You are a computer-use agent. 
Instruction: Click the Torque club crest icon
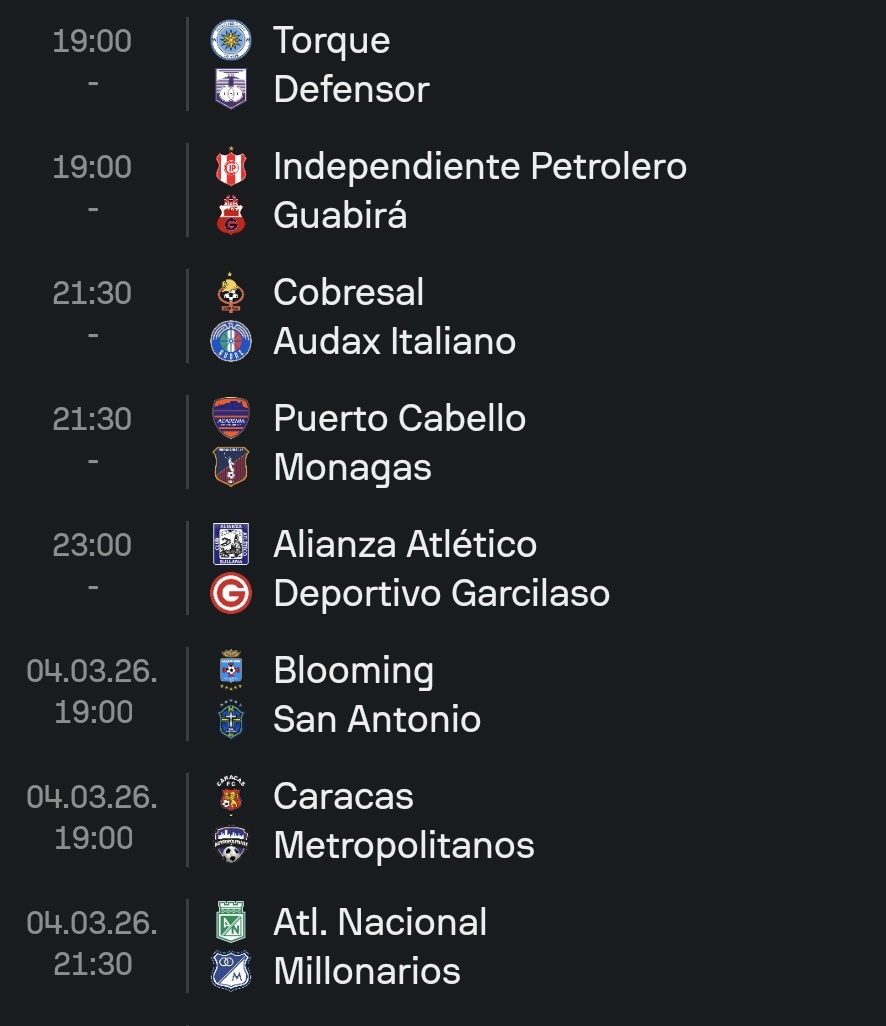coord(231,41)
